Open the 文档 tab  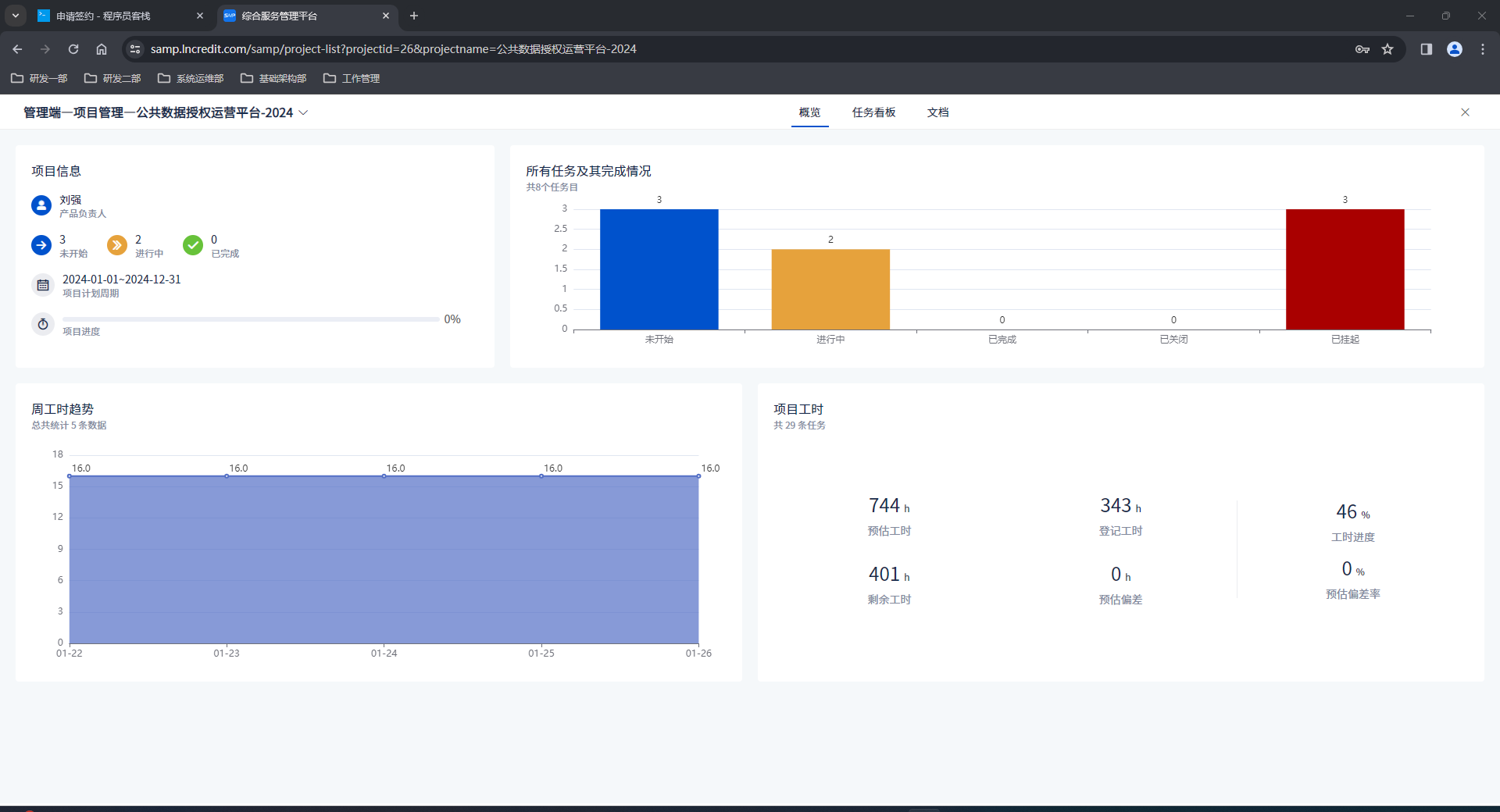point(937,112)
